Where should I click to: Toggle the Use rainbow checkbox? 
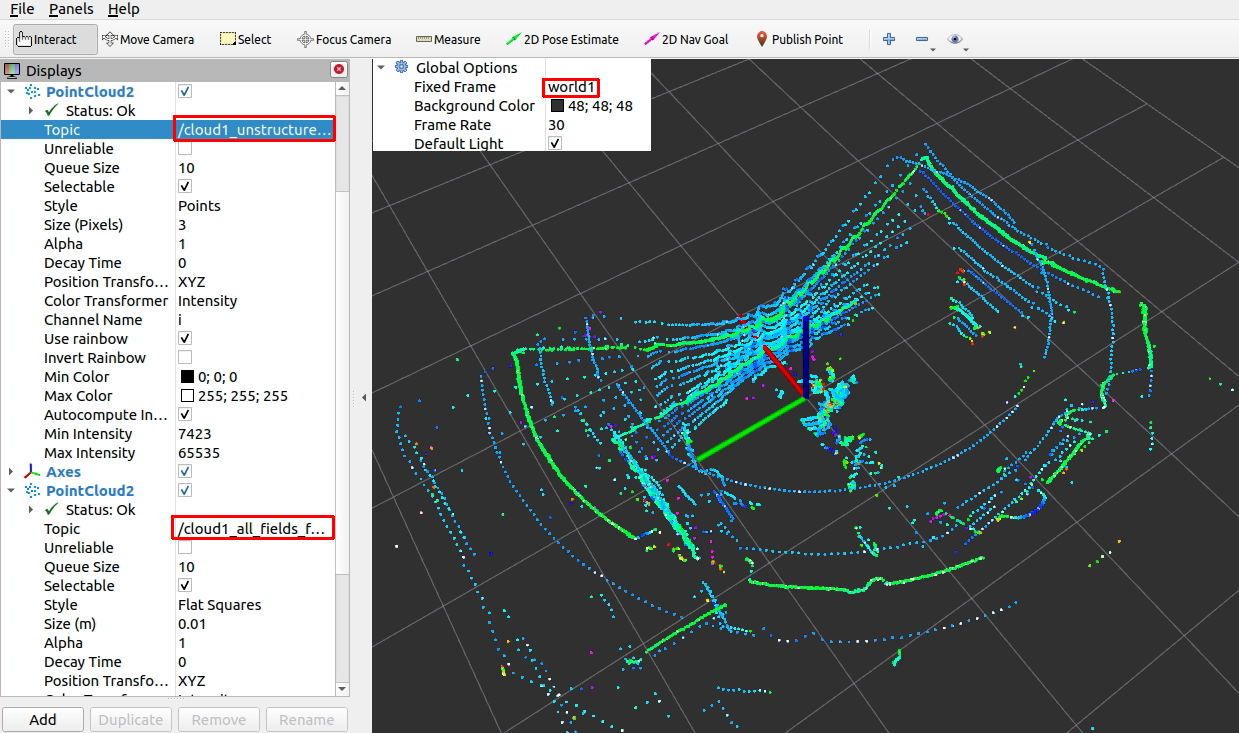(x=185, y=339)
